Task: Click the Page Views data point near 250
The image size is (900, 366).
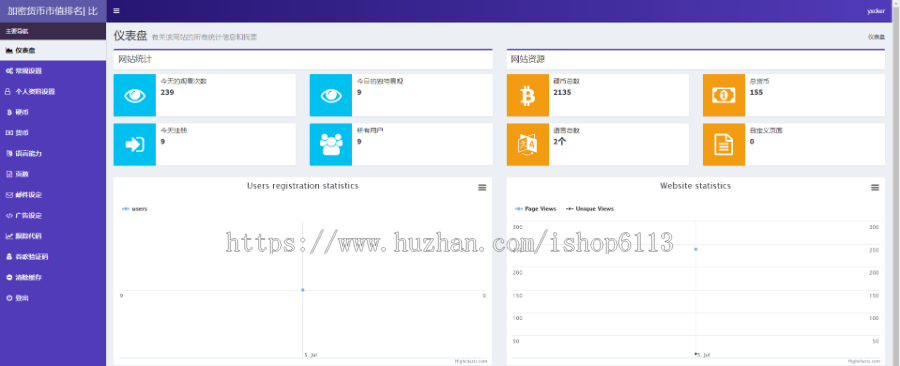Action: pos(696,249)
